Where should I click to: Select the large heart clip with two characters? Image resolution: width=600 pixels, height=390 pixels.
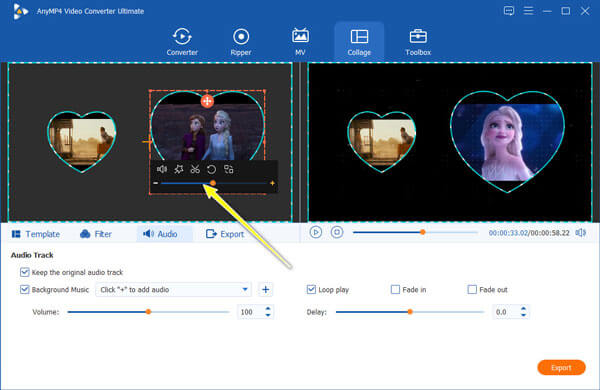[207, 130]
